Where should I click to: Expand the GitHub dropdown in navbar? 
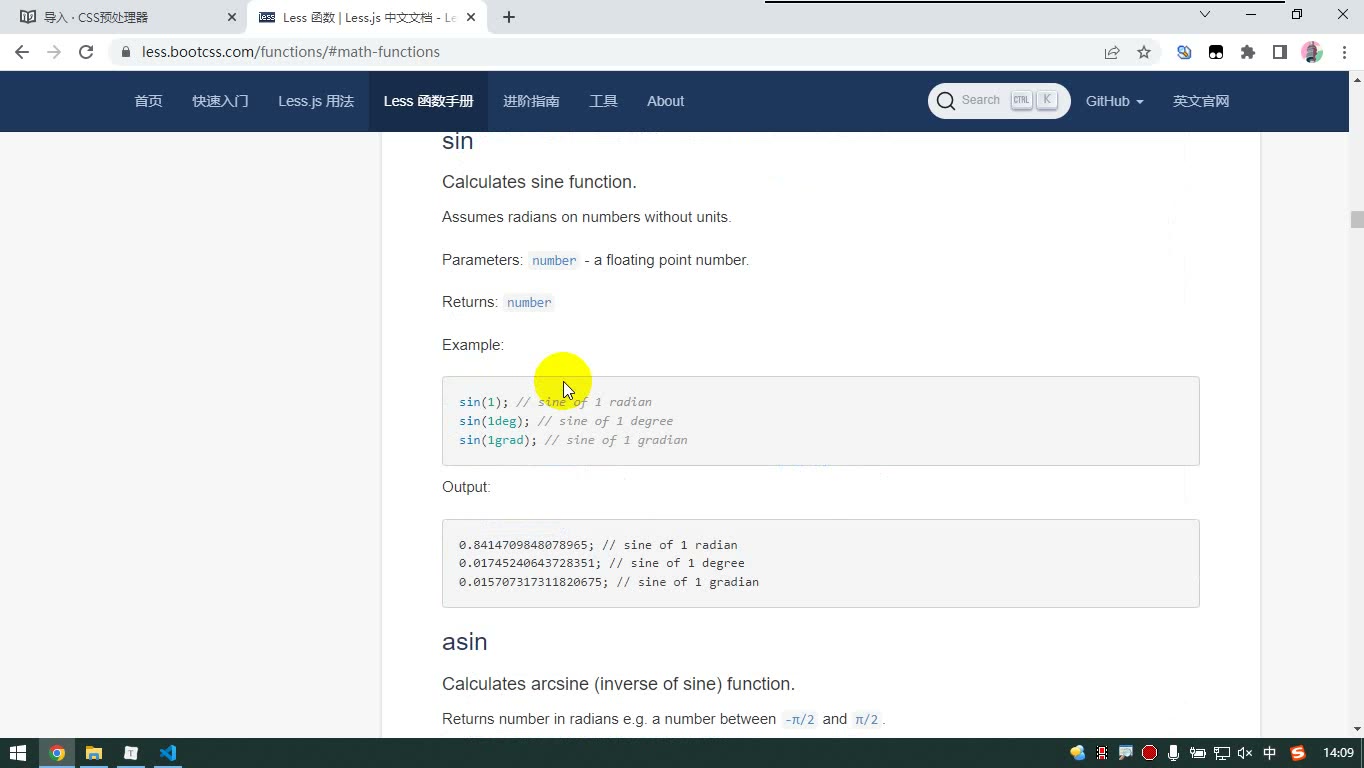(x=1114, y=101)
